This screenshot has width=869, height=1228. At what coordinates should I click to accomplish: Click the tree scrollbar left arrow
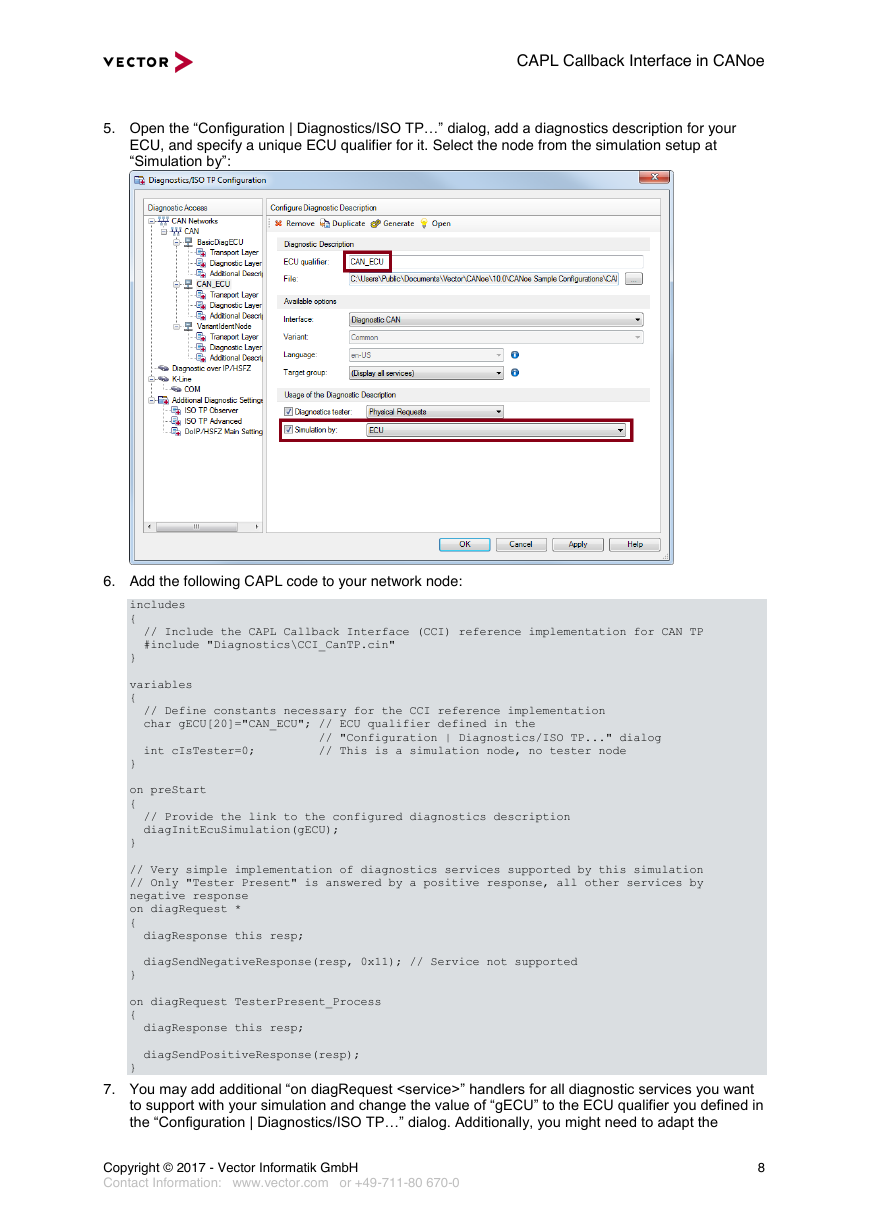point(151,527)
